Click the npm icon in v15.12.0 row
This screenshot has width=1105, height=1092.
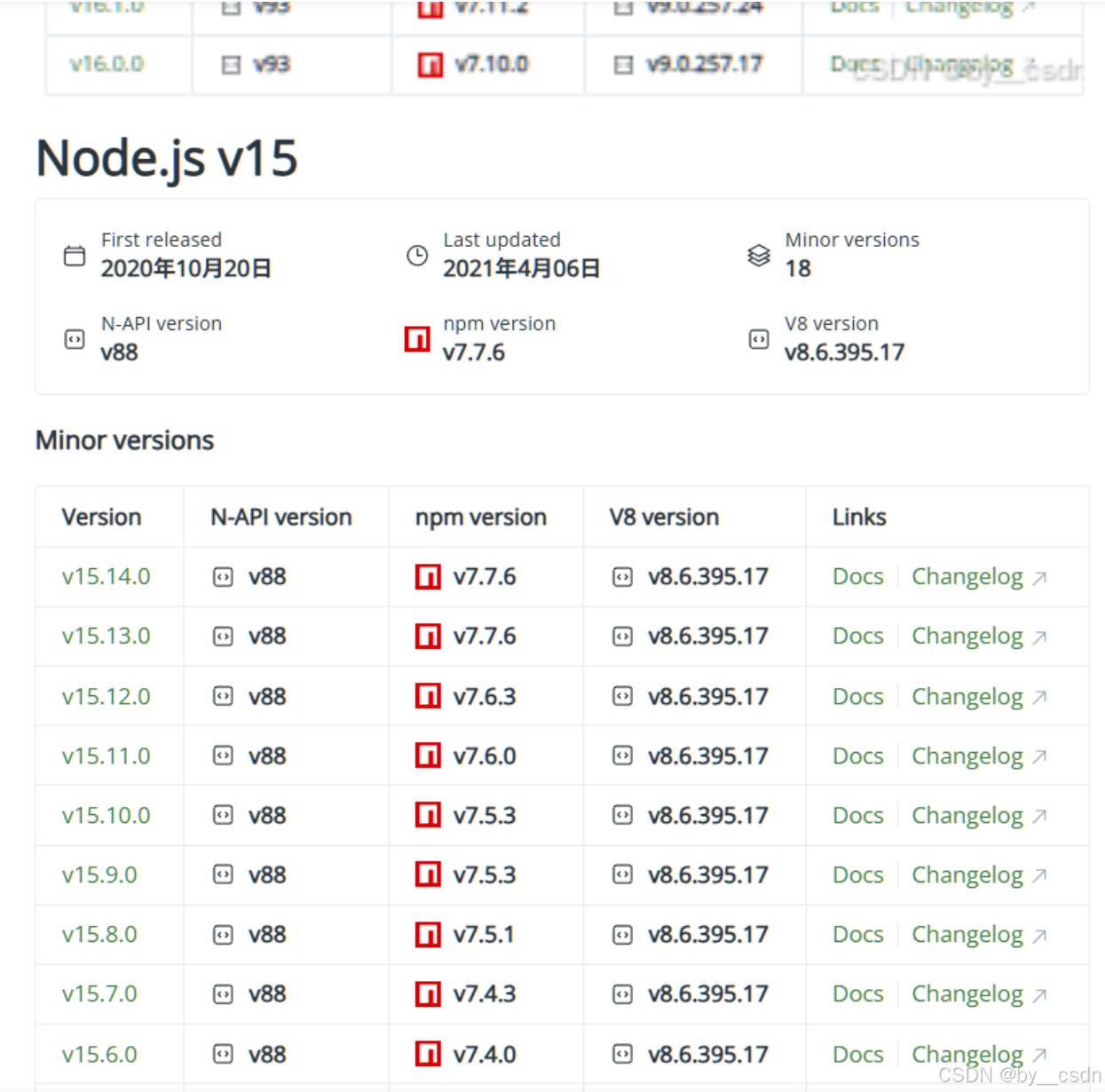point(428,697)
